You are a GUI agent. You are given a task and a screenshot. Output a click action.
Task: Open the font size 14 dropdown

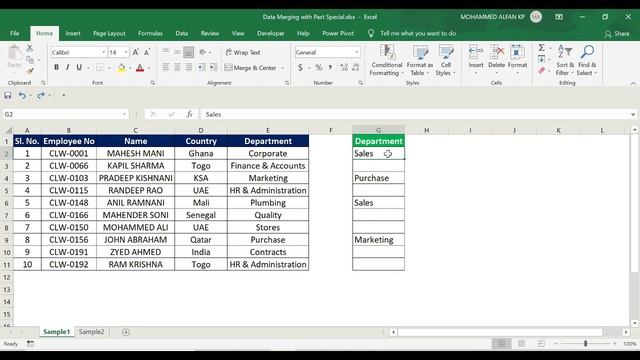126,52
